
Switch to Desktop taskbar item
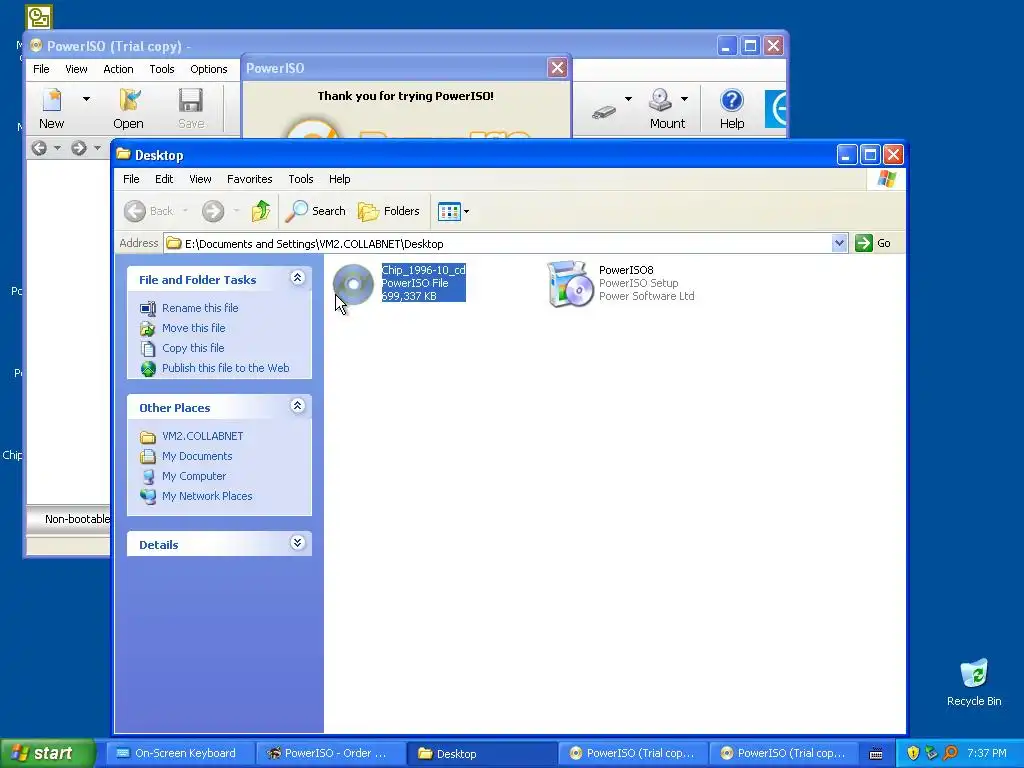coord(481,754)
